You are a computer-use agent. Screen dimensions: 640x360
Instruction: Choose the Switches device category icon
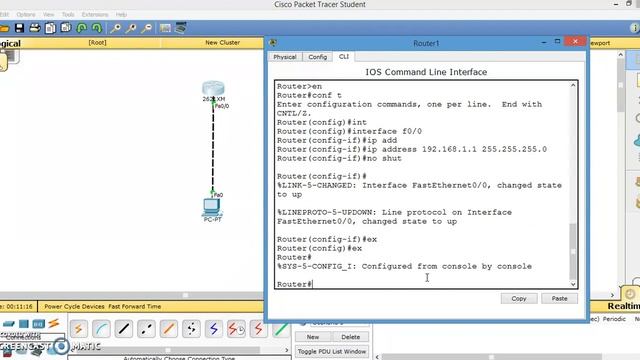[24, 324]
